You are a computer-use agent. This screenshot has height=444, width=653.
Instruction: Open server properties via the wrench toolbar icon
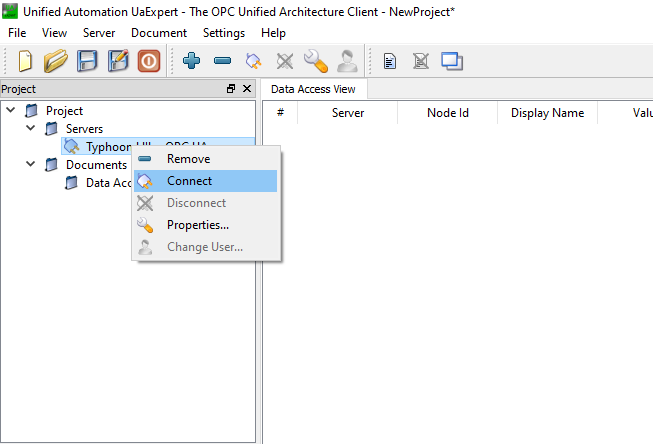[x=316, y=61]
